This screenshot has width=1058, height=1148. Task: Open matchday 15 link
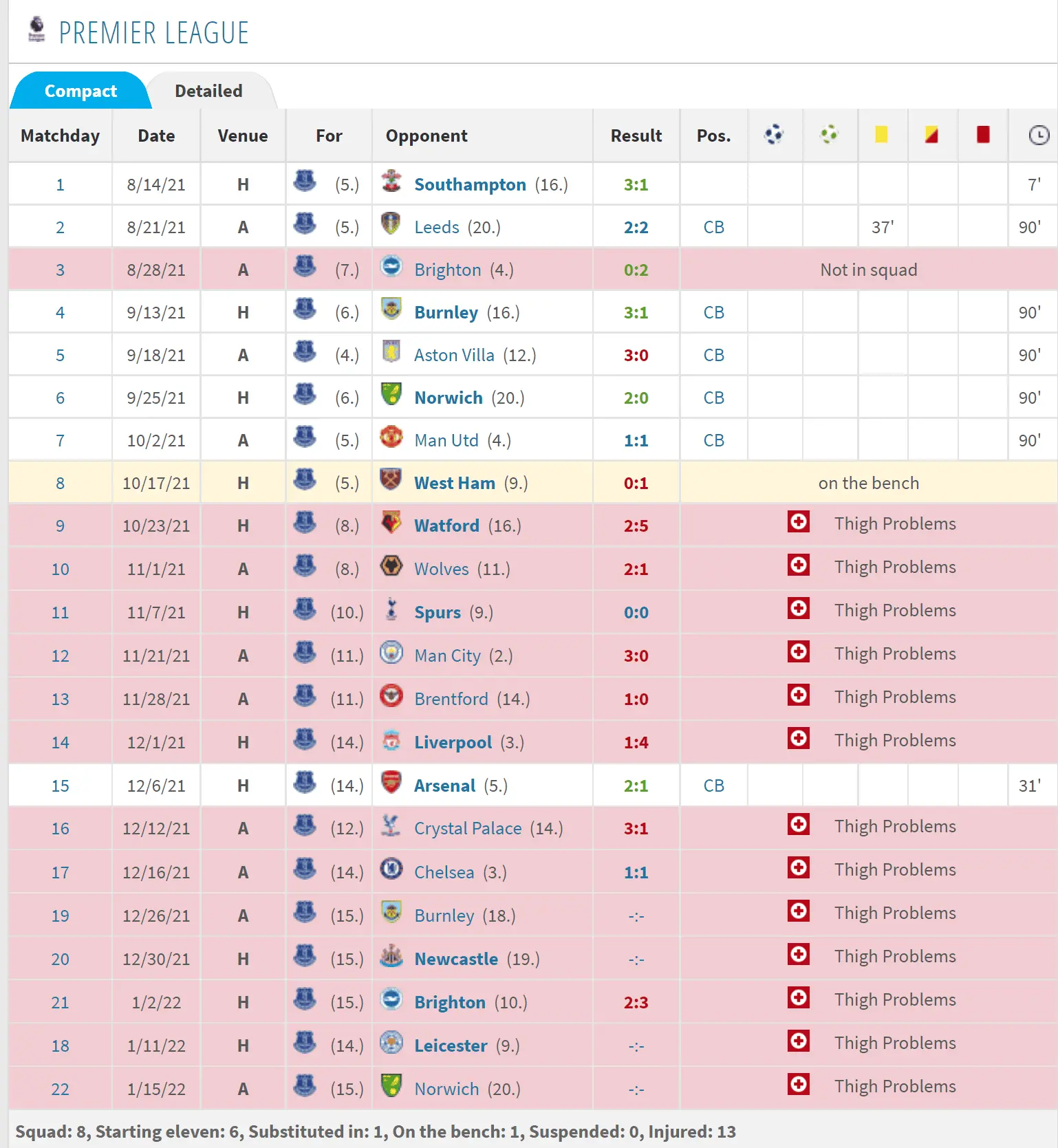[x=60, y=786]
